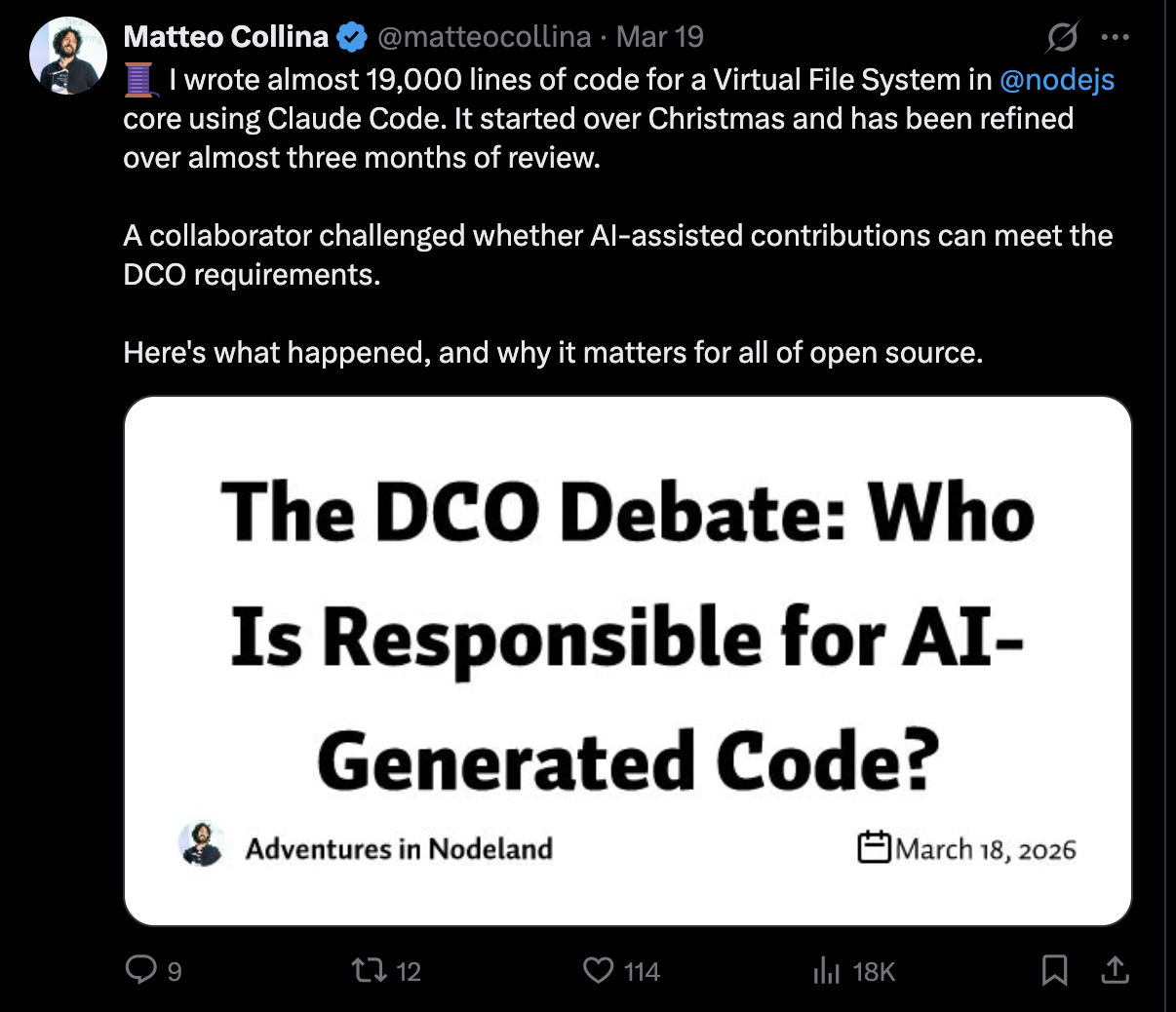Open the three-dot more options menu
This screenshot has height=1012, width=1176.
1115,38
